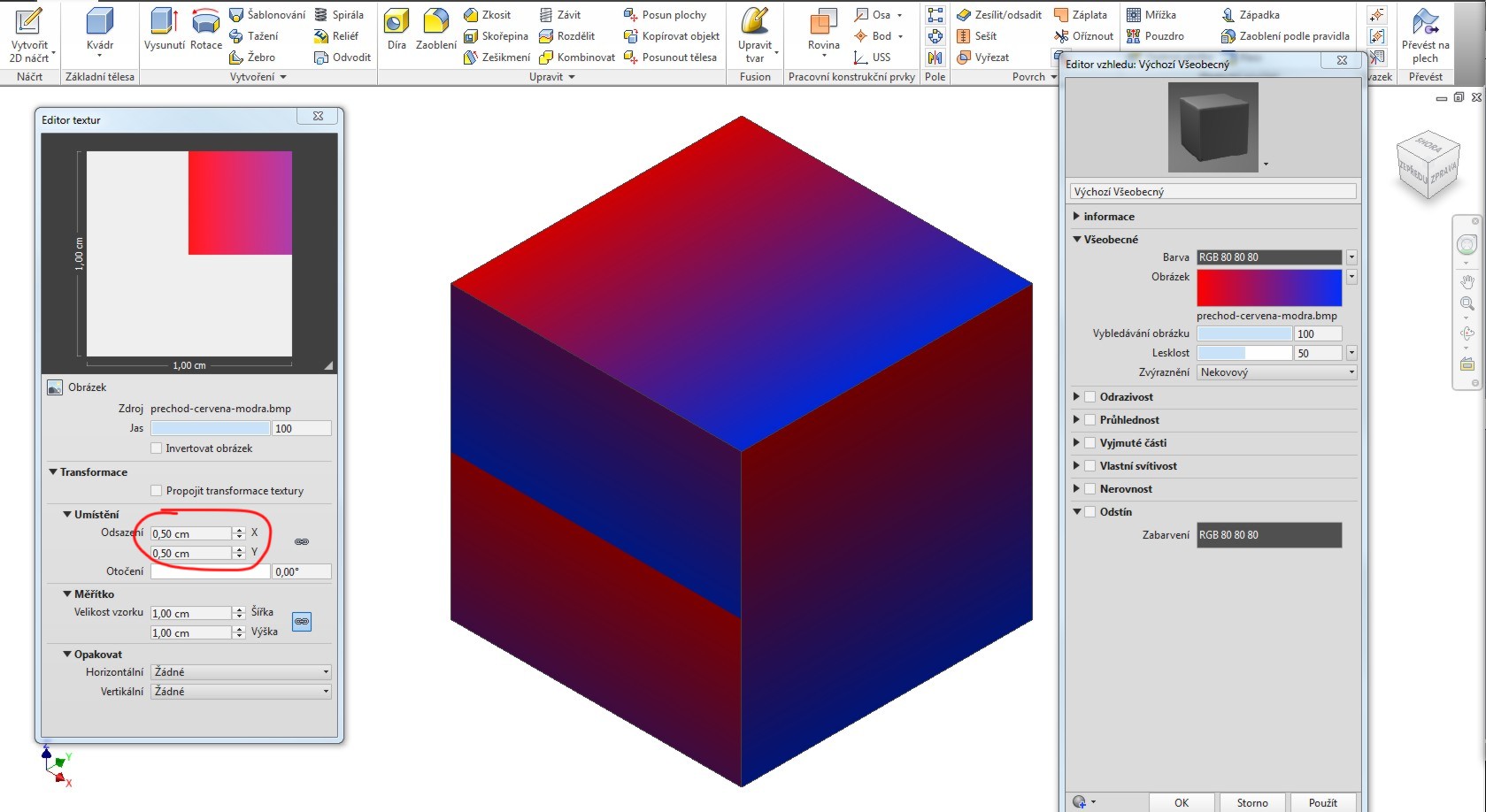Enable the Vyjmuté části checkbox
This screenshot has height=812, width=1486.
1090,443
